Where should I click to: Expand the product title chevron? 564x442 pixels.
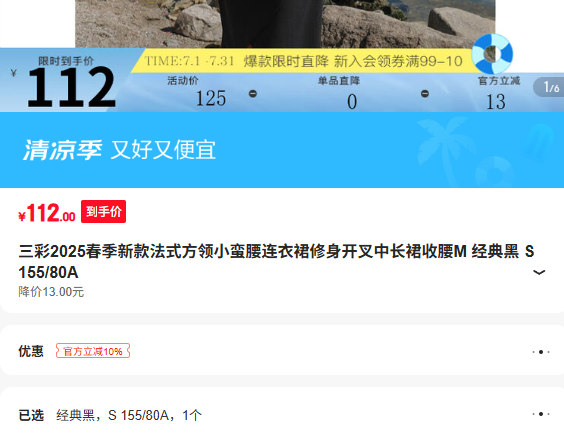pos(538,272)
